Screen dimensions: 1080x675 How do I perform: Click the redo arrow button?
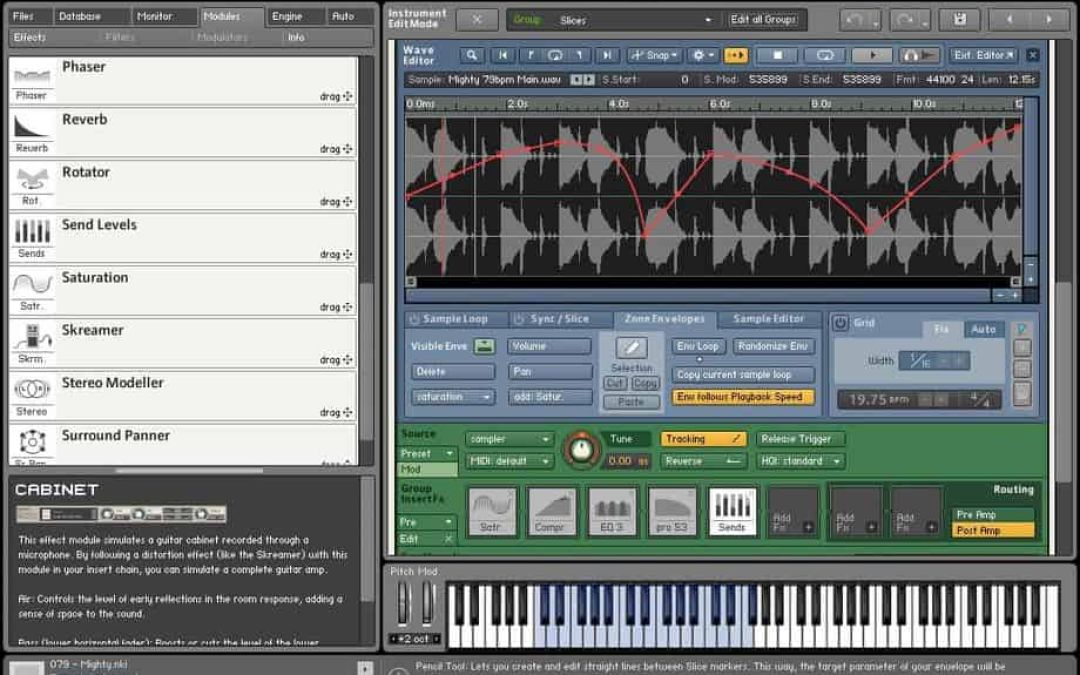904,20
